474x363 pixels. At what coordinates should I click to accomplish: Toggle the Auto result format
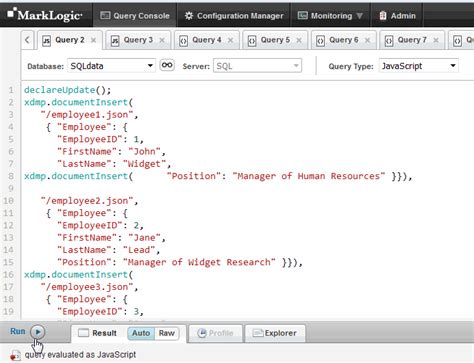[x=141, y=333]
